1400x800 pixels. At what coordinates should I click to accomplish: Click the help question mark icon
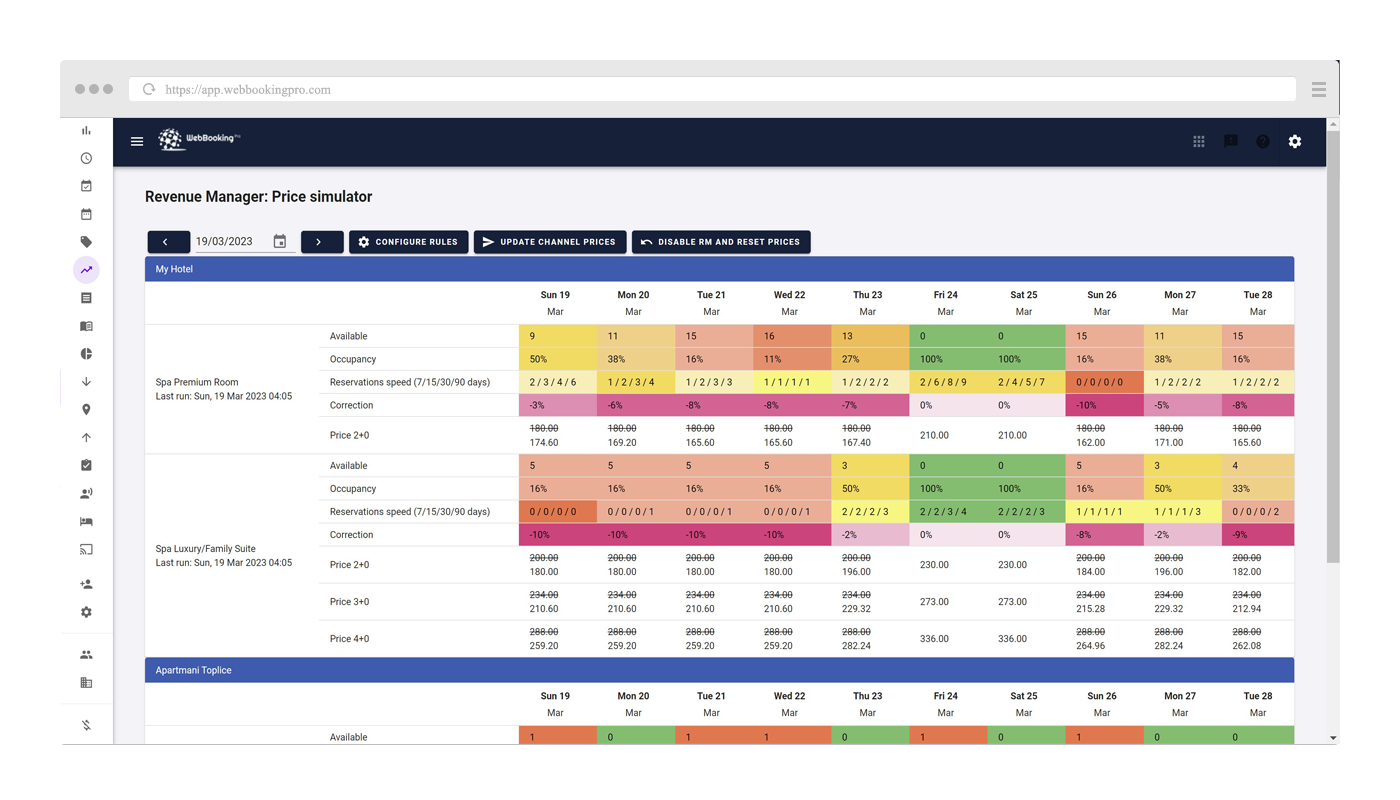coord(1263,142)
